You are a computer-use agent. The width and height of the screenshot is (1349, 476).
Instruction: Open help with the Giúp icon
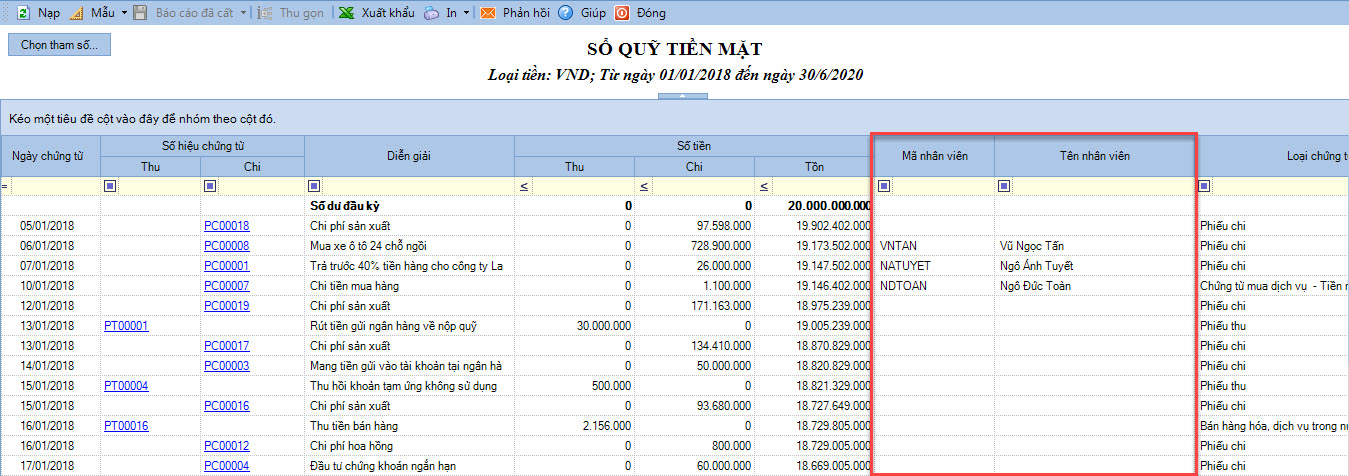point(566,14)
